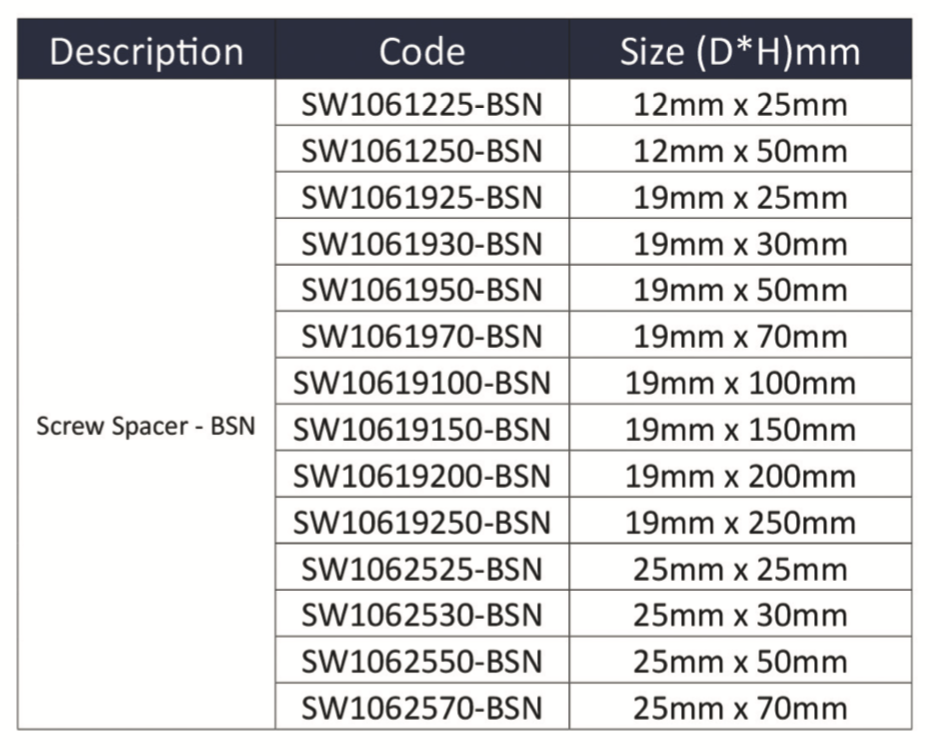
Task: Click the Description column header
Action: [146, 52]
